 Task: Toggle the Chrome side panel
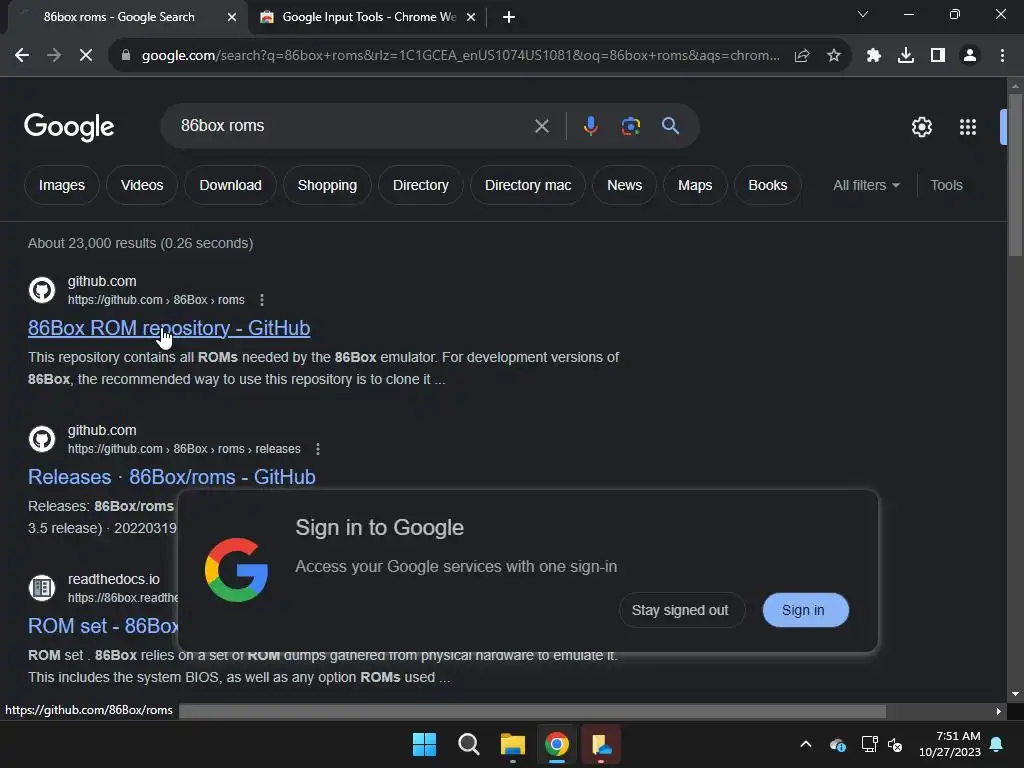(938, 56)
